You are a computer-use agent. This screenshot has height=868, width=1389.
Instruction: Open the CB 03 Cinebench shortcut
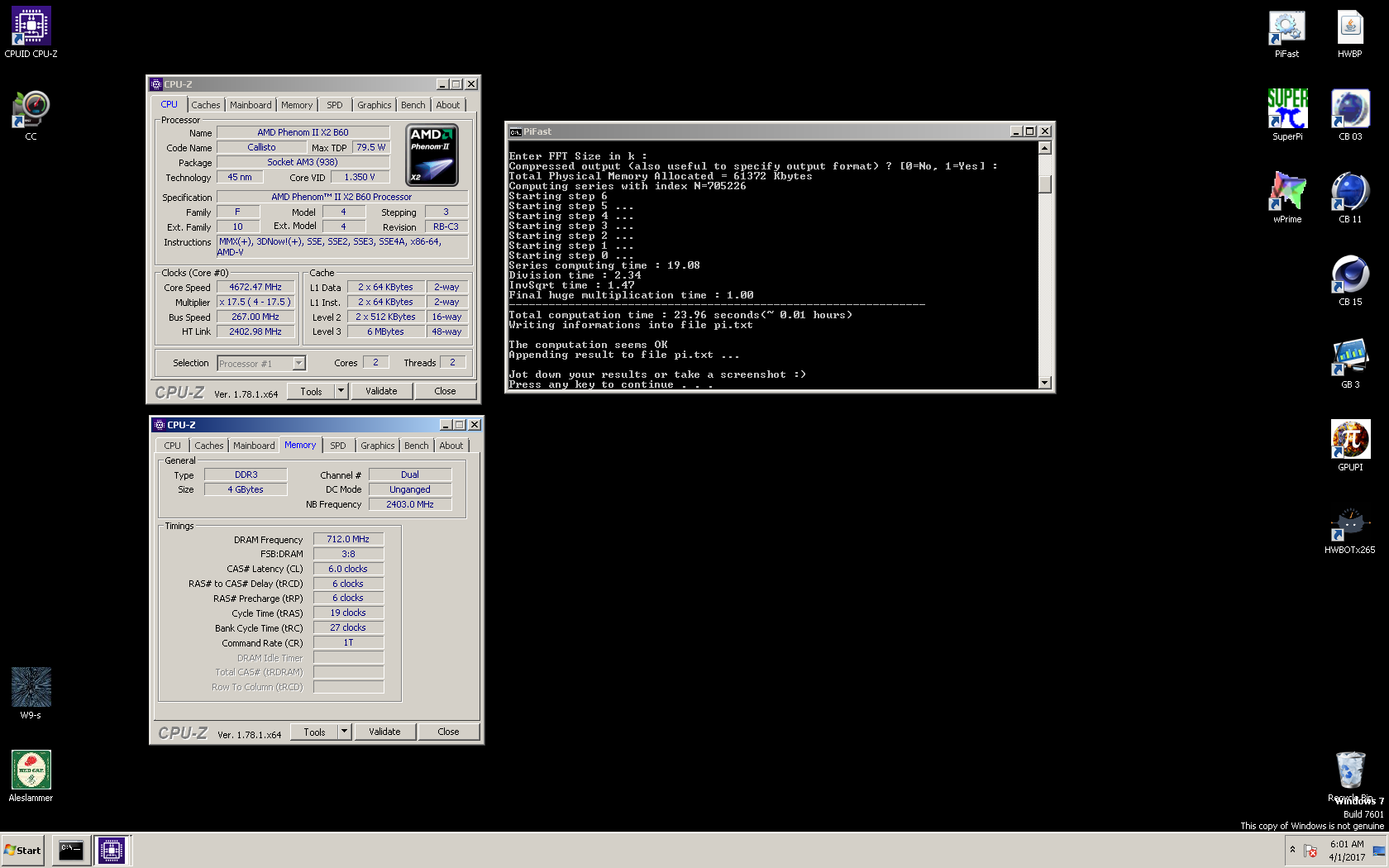1350,116
